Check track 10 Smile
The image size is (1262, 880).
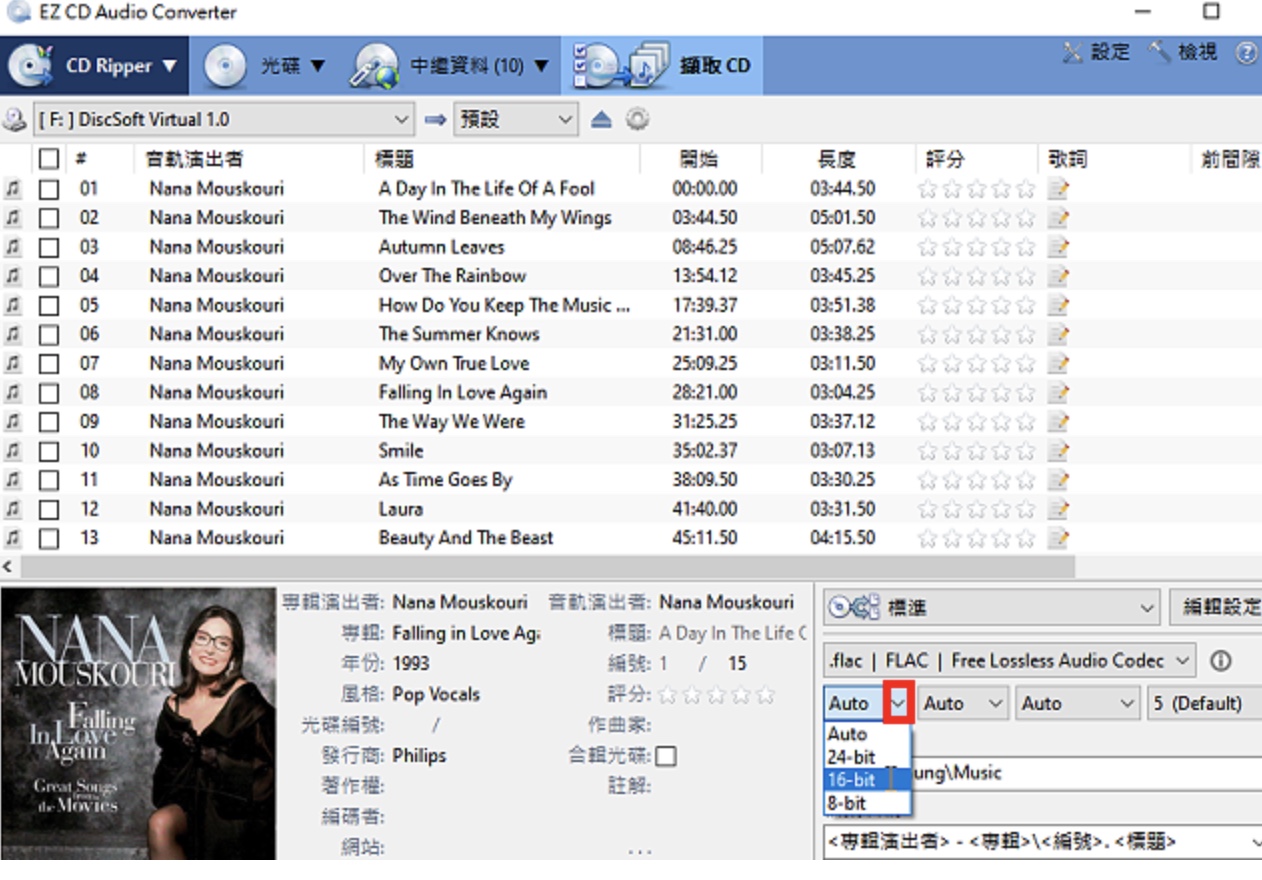[49, 451]
